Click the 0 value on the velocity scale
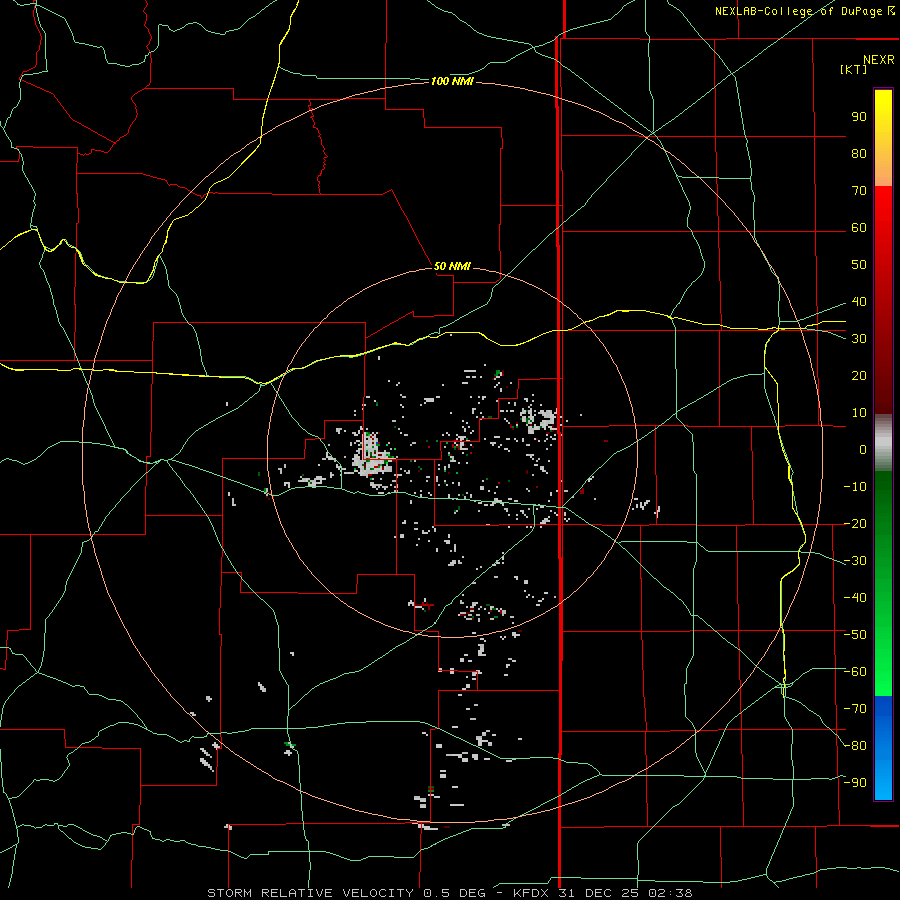Viewport: 900px width, 900px height. click(x=863, y=450)
